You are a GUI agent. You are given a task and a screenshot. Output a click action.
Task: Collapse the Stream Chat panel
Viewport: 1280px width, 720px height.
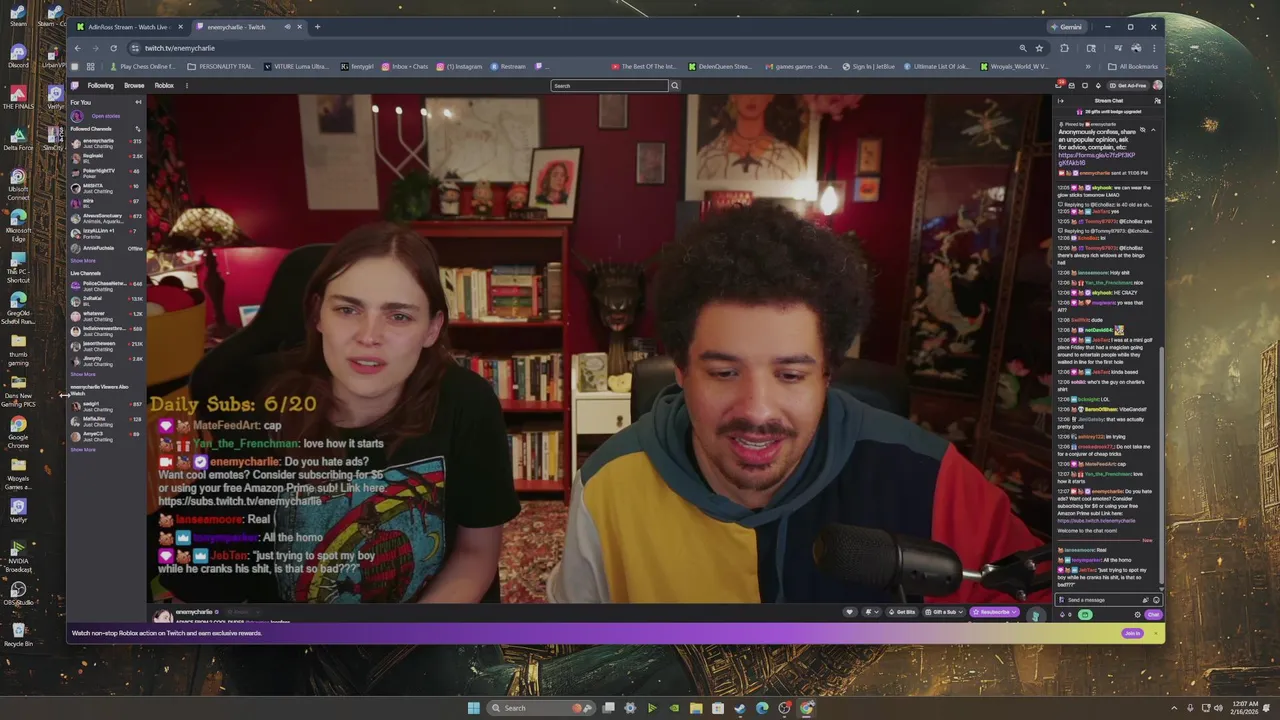(1061, 101)
